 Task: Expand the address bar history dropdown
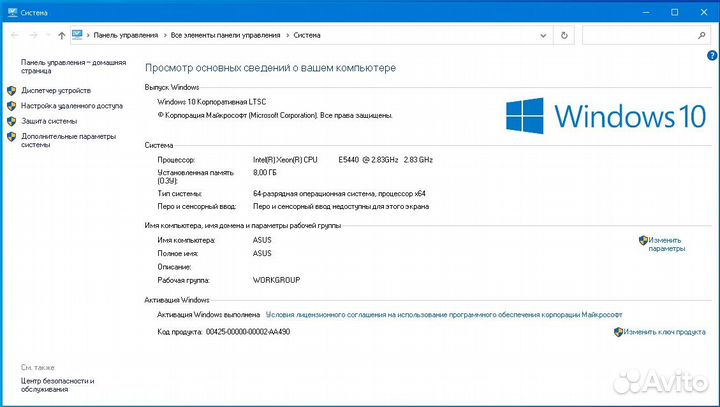pyautogui.click(x=543, y=35)
